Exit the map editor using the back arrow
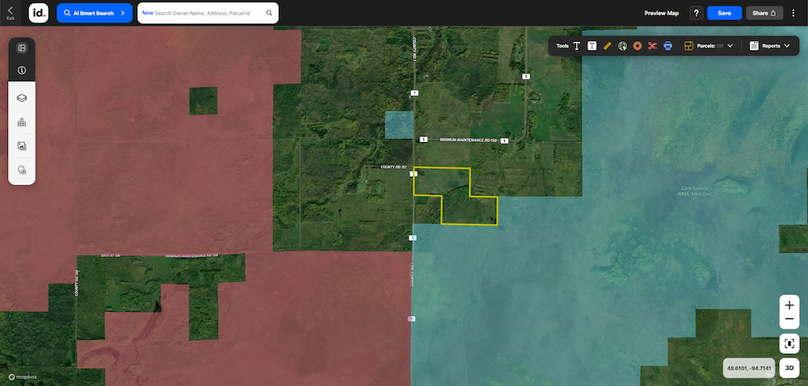 pos(10,12)
